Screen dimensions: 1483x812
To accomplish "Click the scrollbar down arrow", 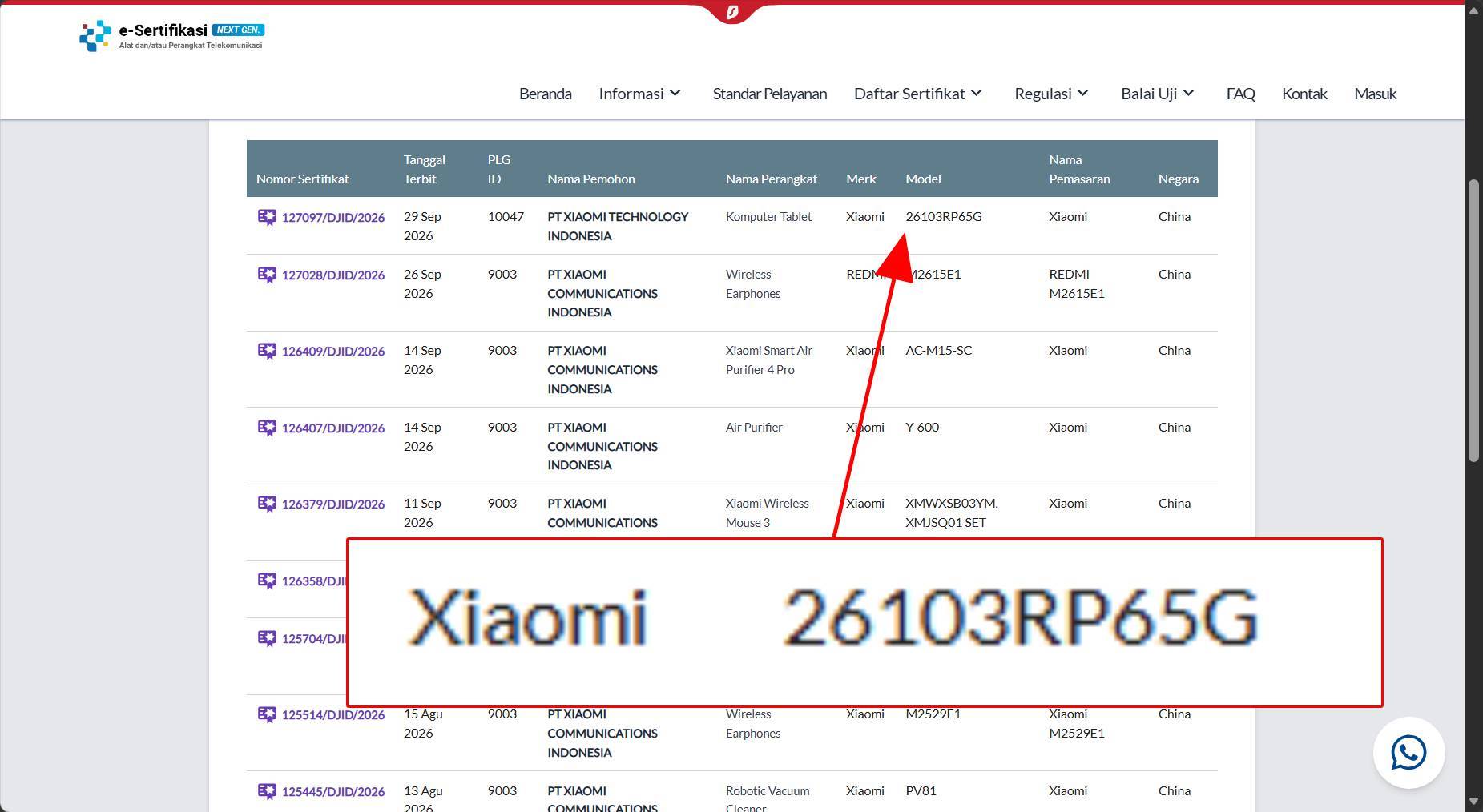I will [1473, 802].
